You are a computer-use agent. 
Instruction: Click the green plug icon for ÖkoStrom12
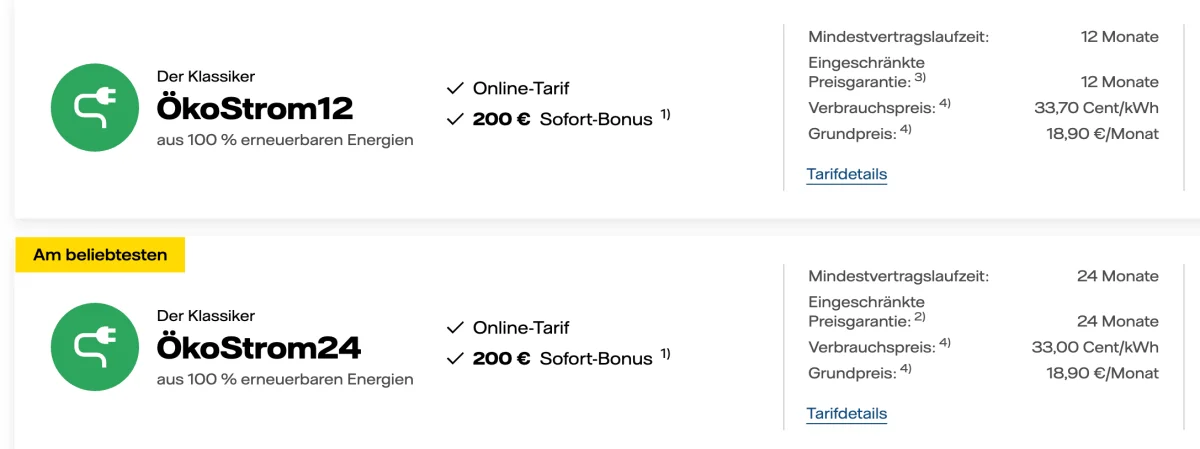[95, 107]
